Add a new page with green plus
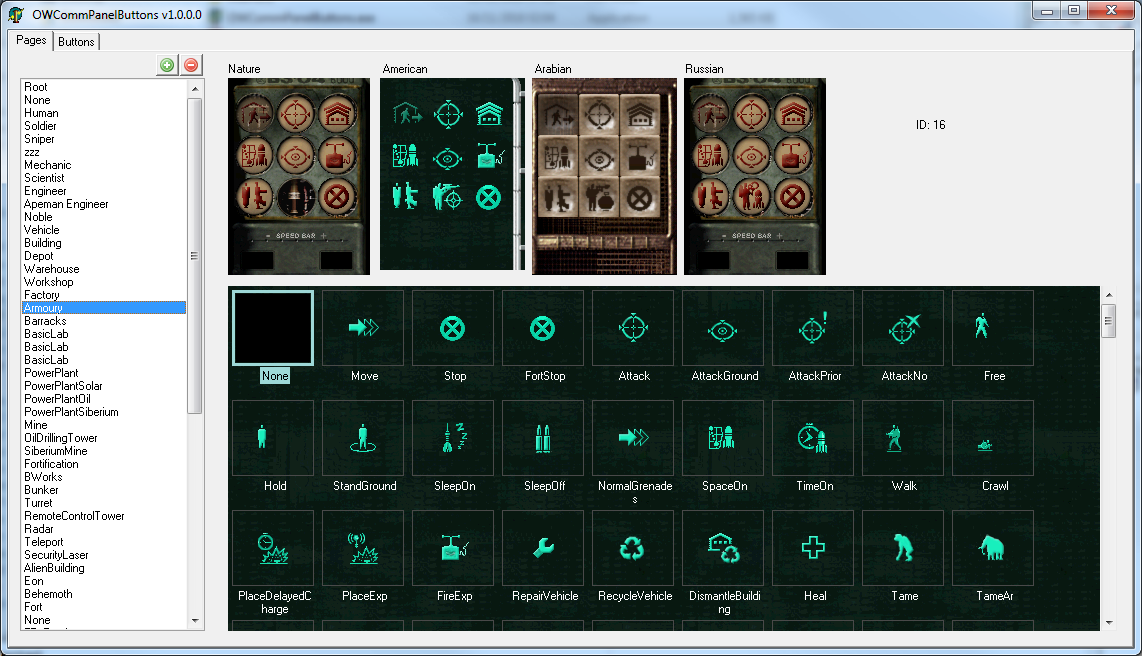 [167, 65]
